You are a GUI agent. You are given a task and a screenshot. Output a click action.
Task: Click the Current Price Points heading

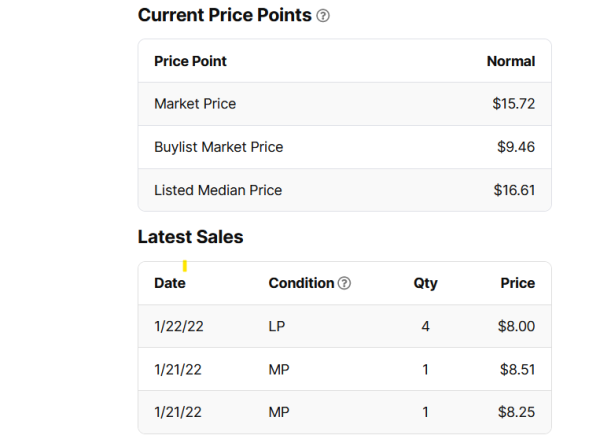coord(224,16)
